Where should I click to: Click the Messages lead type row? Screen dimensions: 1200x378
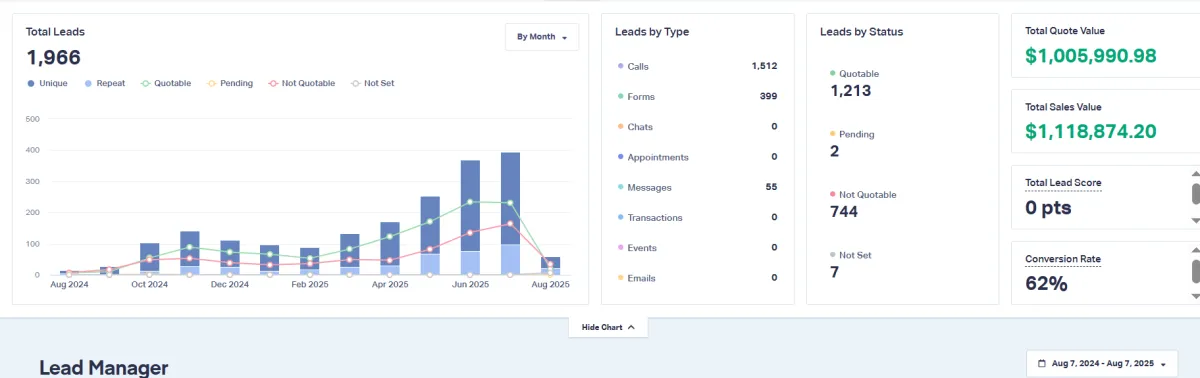coord(698,187)
